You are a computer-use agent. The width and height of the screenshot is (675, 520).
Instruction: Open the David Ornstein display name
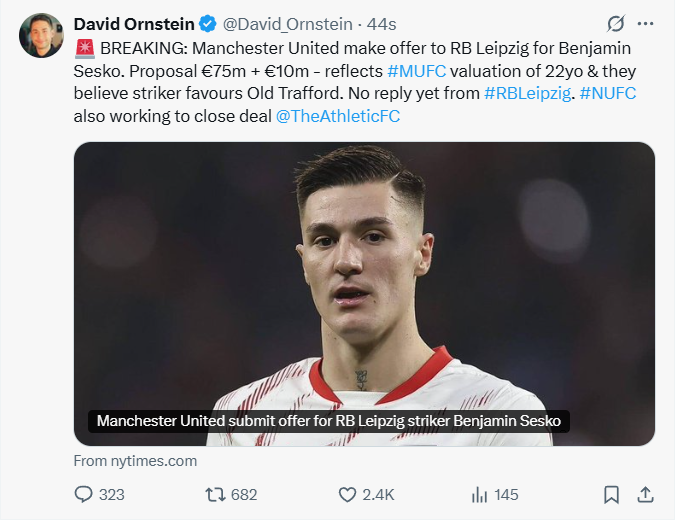point(135,24)
